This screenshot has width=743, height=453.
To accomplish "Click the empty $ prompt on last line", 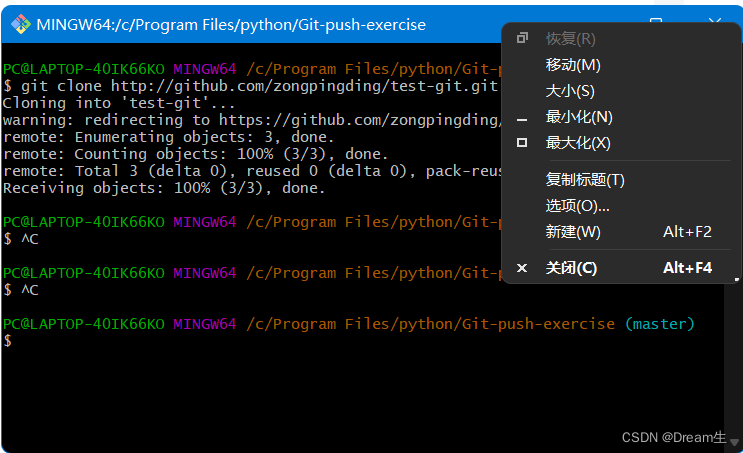I will point(7,341).
